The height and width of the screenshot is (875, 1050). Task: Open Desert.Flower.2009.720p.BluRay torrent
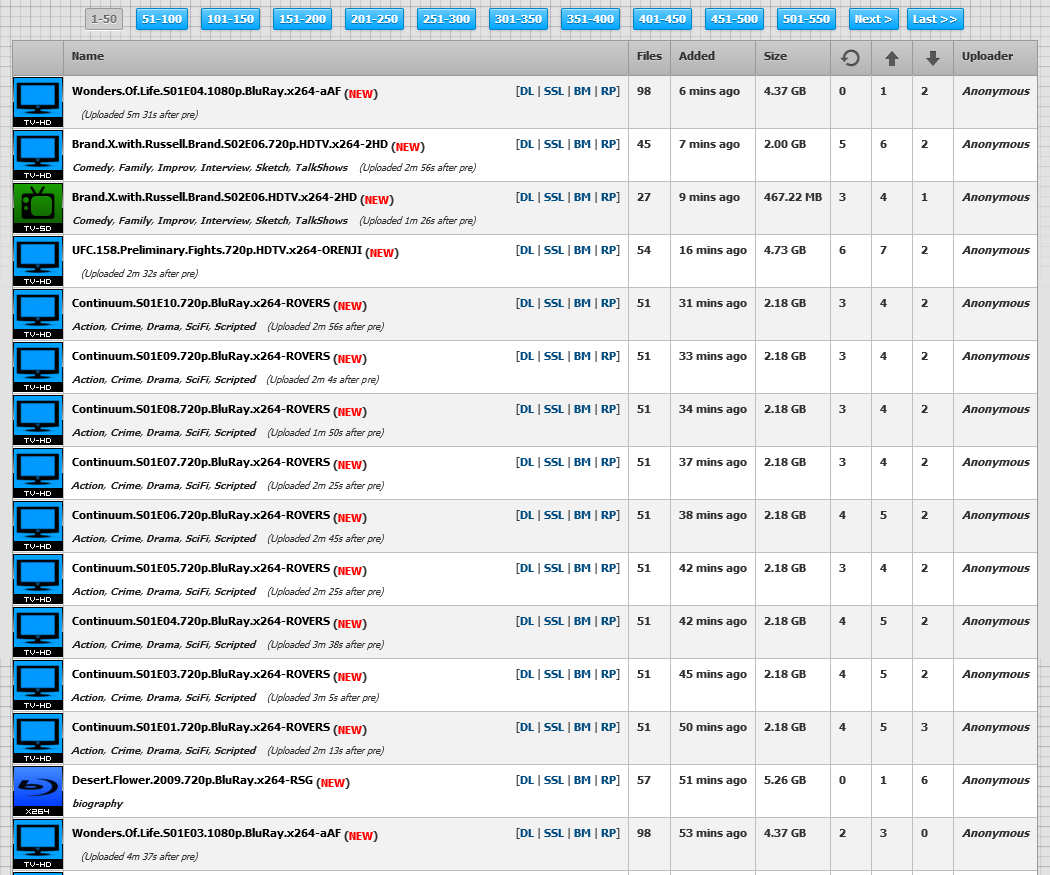(192, 780)
